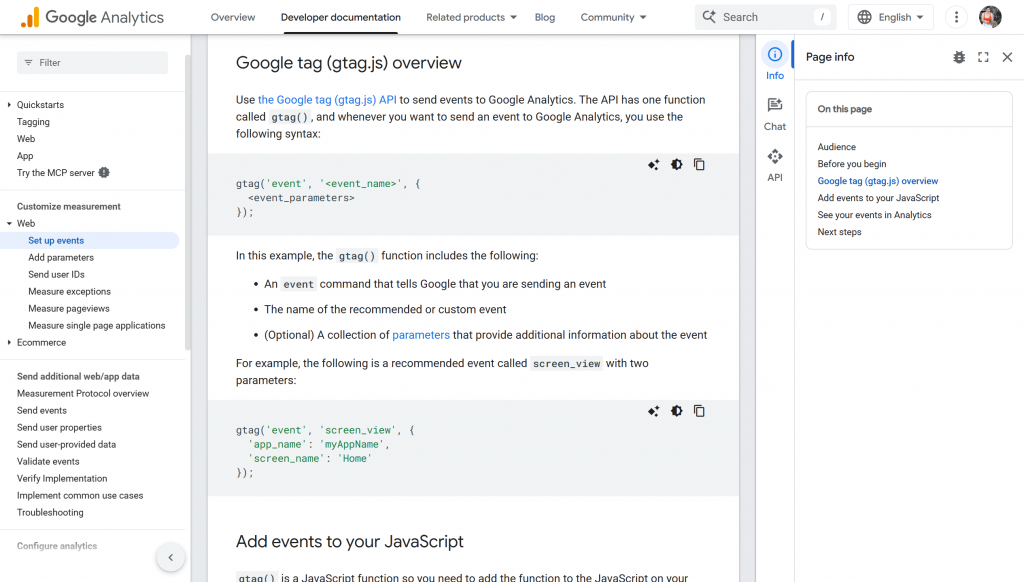Click the Google Analytics logo

(91, 16)
